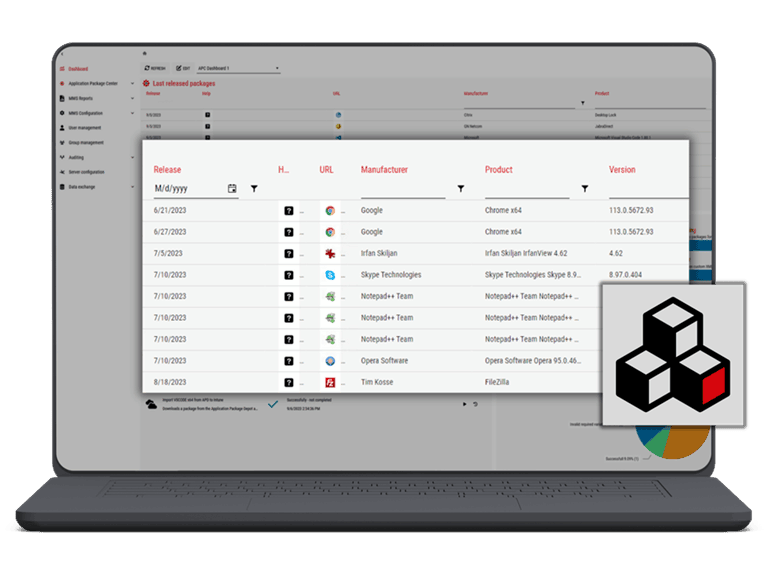Image resolution: width=768 pixels, height=576 pixels.
Task: Sort by the Manufacturer column header
Action: [384, 169]
